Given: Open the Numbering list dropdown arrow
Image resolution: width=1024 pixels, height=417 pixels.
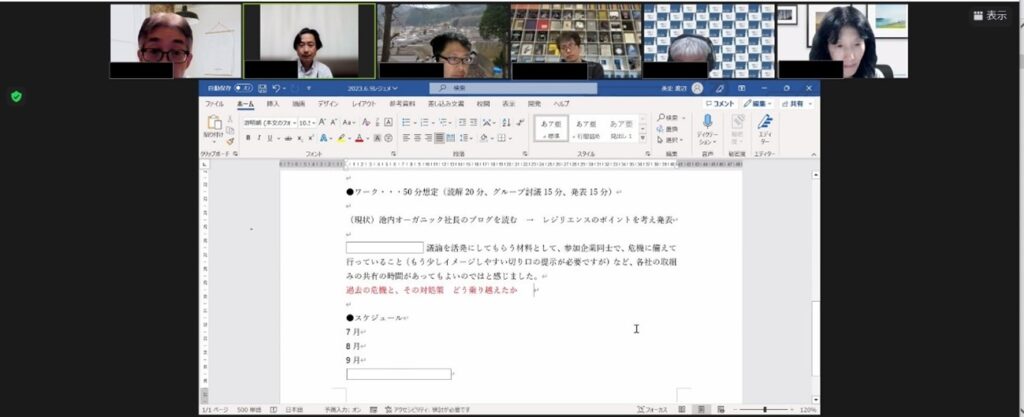Looking at the screenshot, I should 432,122.
